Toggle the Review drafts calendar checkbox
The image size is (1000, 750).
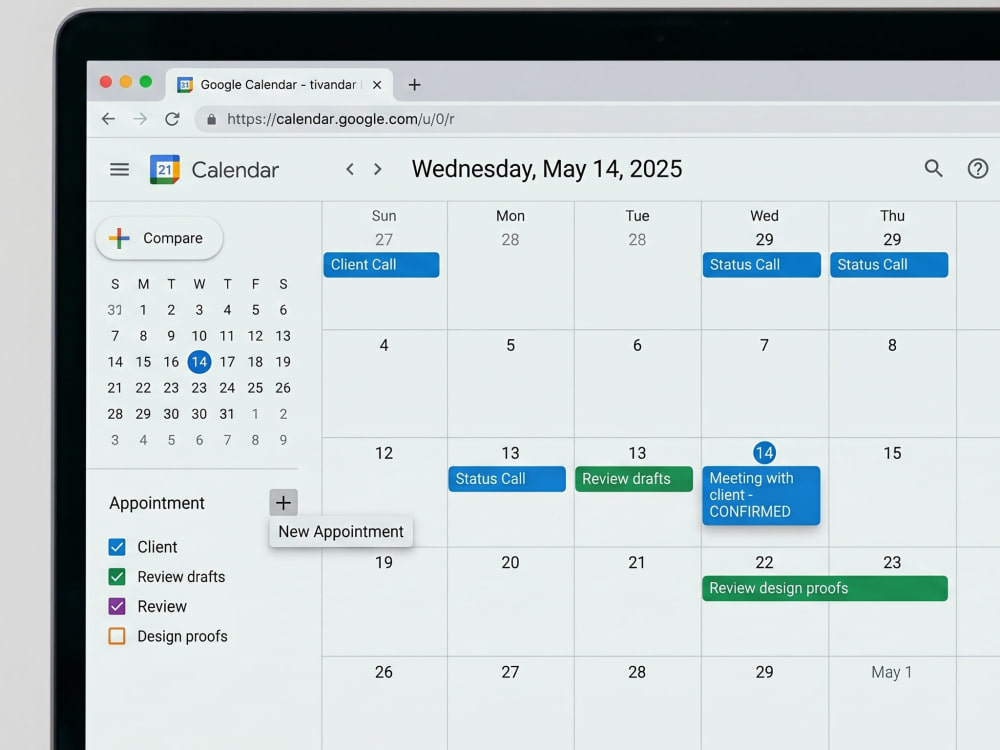click(117, 577)
